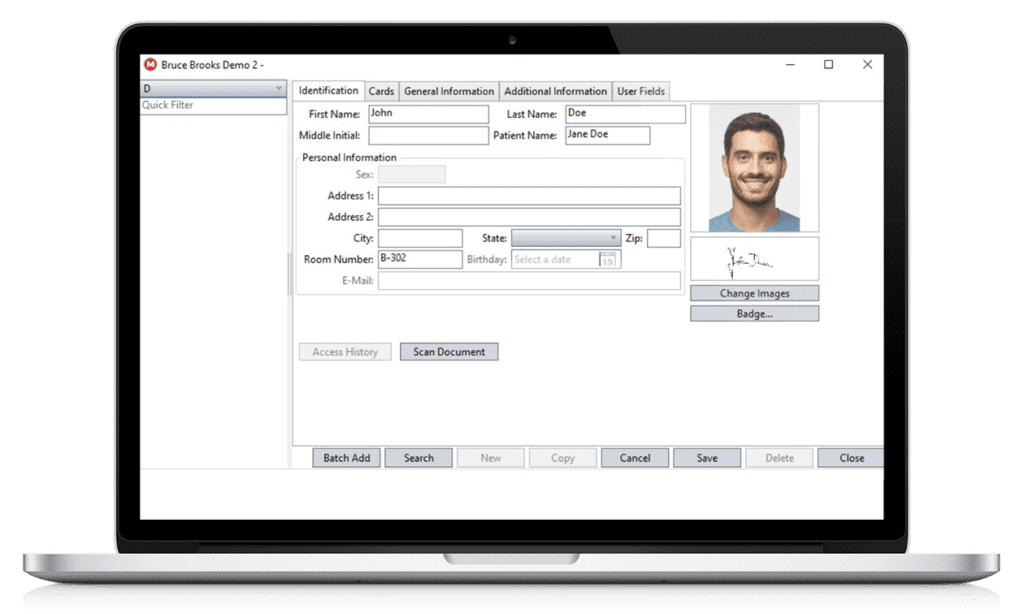The height and width of the screenshot is (614, 1024).
Task: Open the 'D' list dropdown at top left
Action: tap(278, 88)
